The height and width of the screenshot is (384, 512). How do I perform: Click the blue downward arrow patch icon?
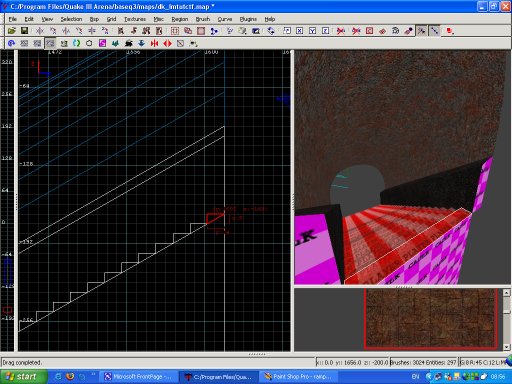[141, 43]
